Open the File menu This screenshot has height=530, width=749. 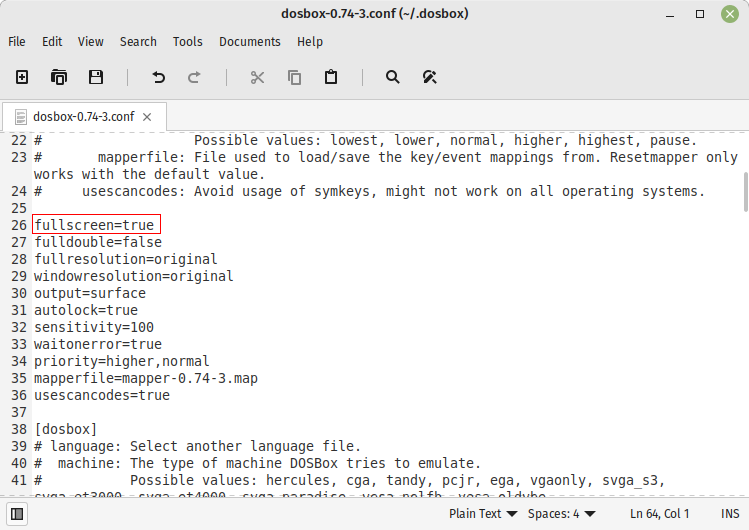tap(17, 42)
